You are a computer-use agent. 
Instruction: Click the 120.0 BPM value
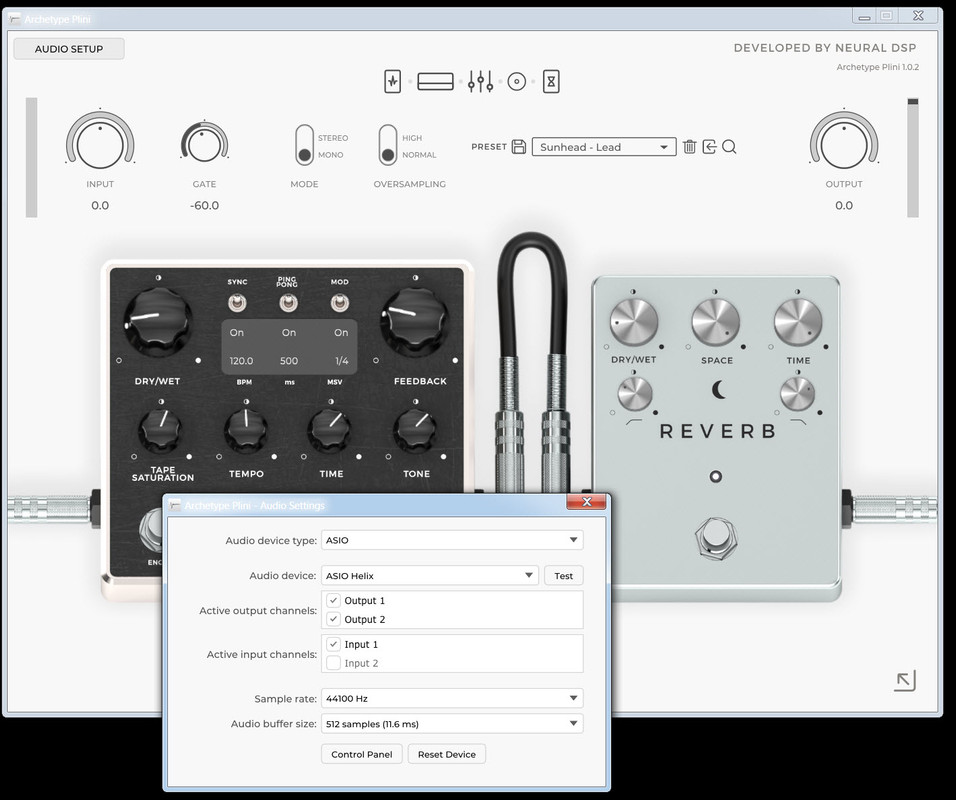[x=241, y=361]
